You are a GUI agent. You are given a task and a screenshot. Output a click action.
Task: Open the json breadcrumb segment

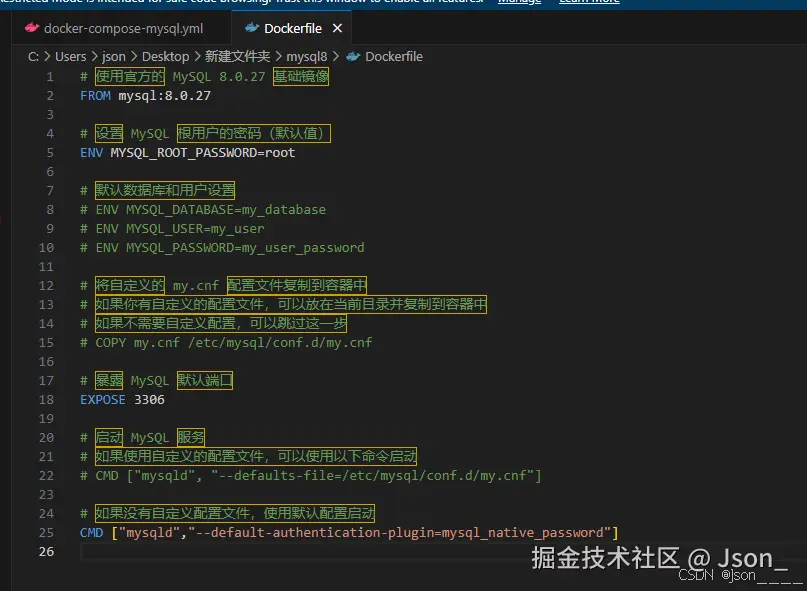[x=114, y=57]
